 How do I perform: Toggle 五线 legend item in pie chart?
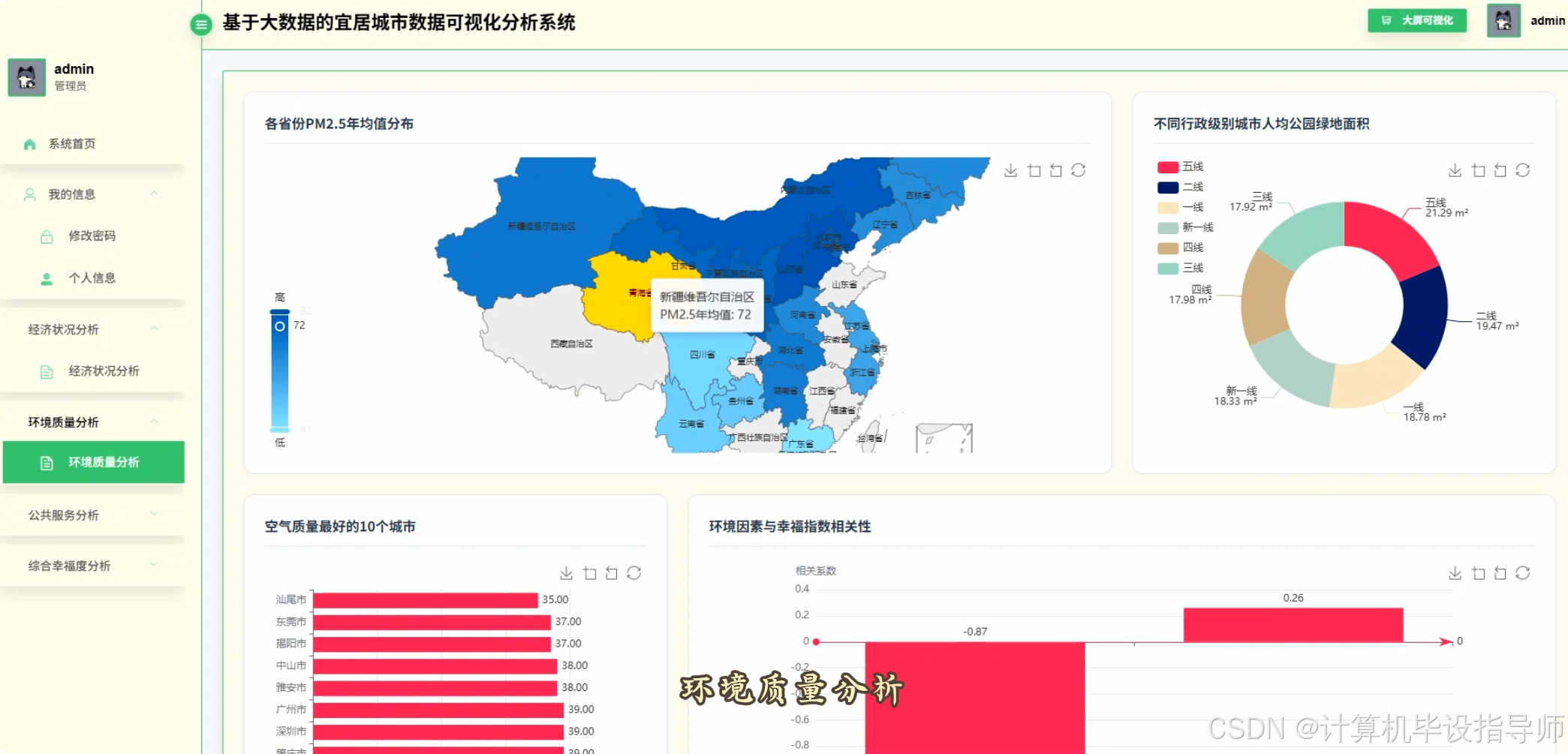tap(1181, 167)
